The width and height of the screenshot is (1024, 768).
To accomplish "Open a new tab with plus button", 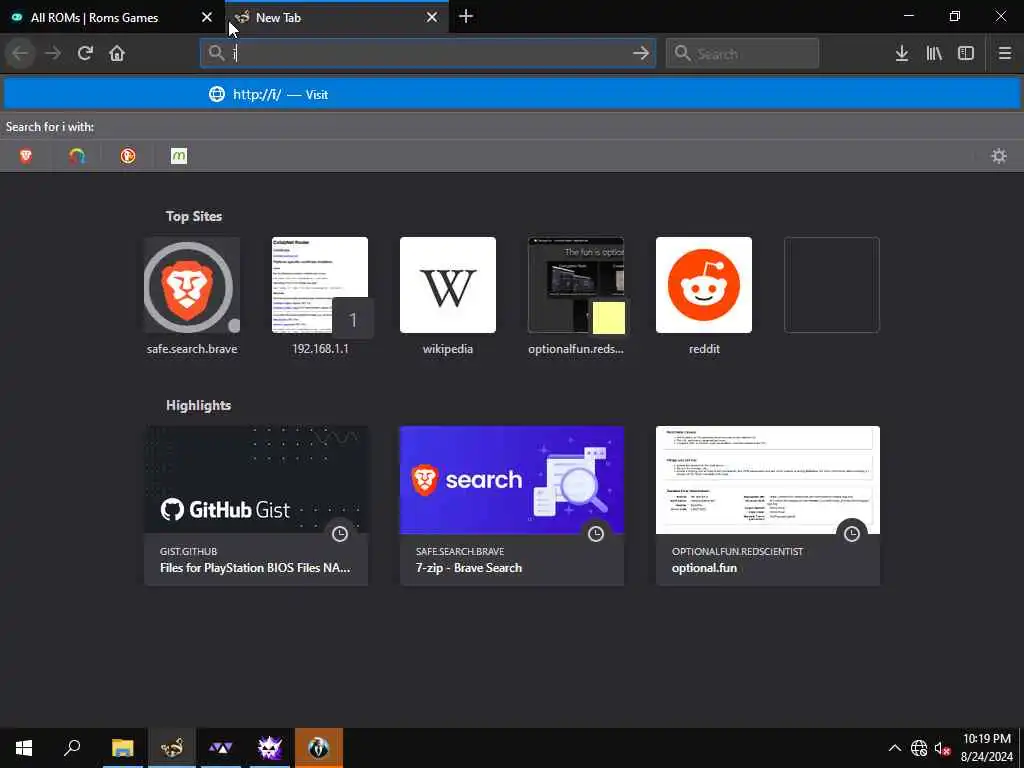I will (x=466, y=17).
